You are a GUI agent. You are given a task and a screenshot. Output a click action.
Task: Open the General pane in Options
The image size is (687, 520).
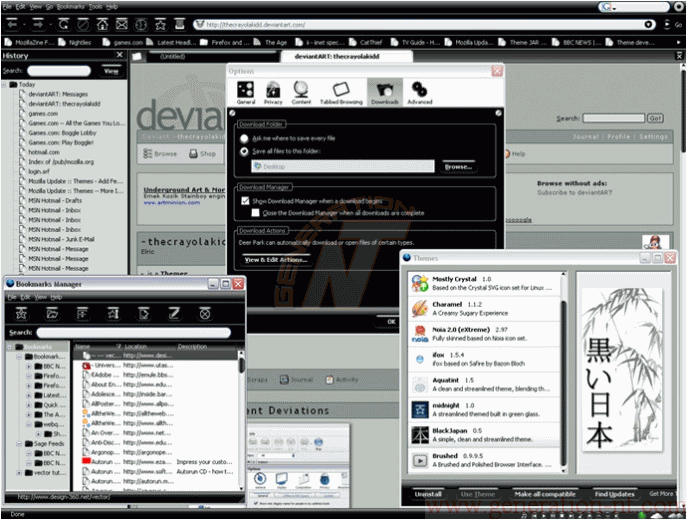coord(246,92)
